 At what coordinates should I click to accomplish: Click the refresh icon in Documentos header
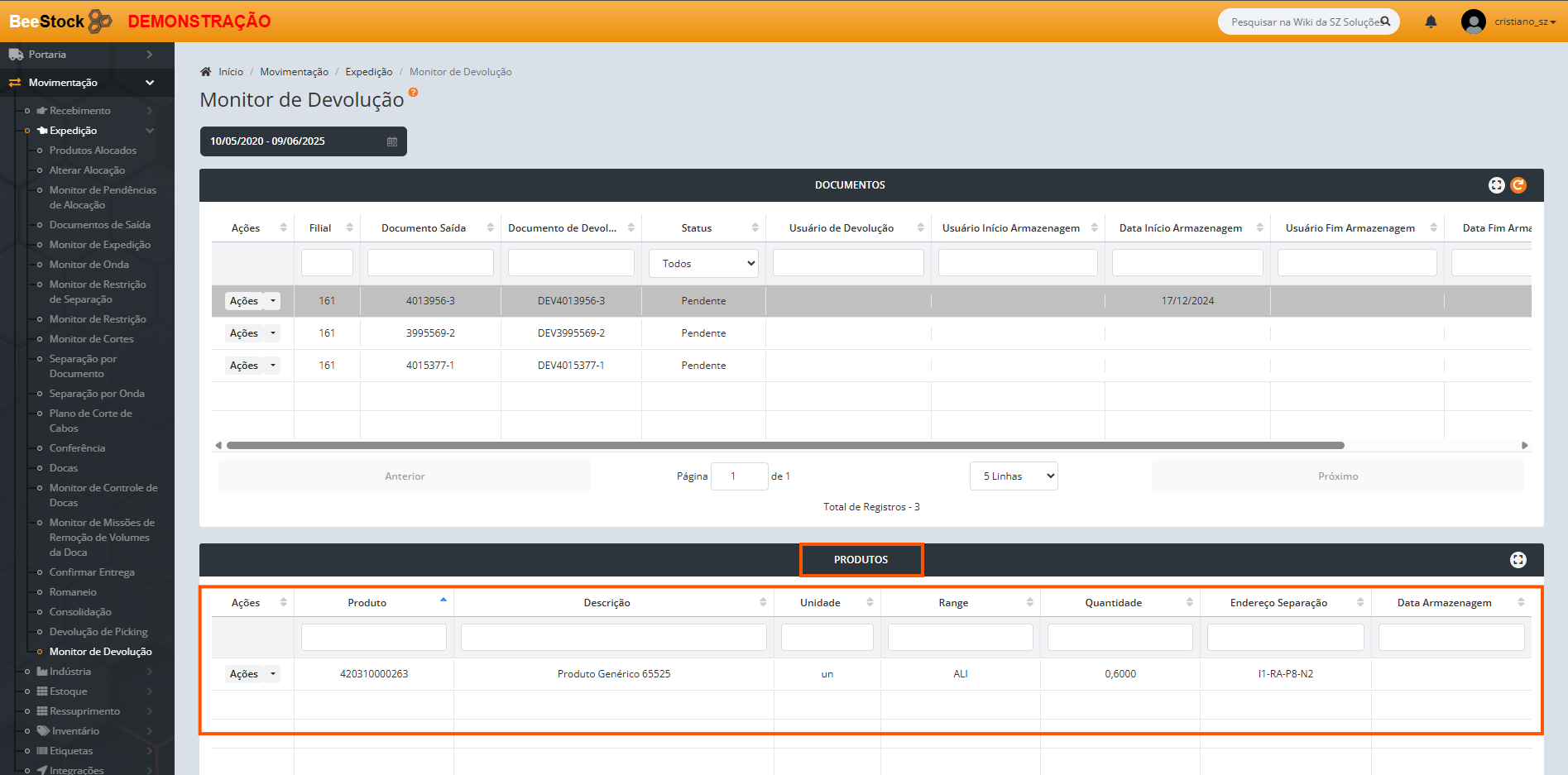[1518, 185]
